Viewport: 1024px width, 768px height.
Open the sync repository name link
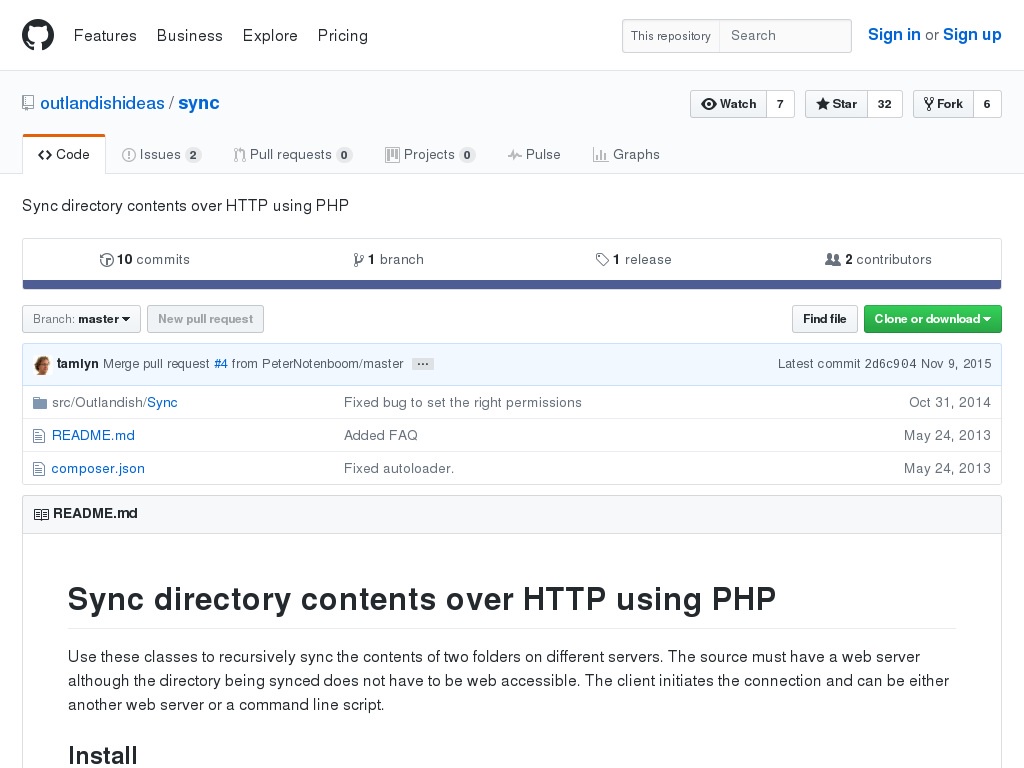pos(199,103)
